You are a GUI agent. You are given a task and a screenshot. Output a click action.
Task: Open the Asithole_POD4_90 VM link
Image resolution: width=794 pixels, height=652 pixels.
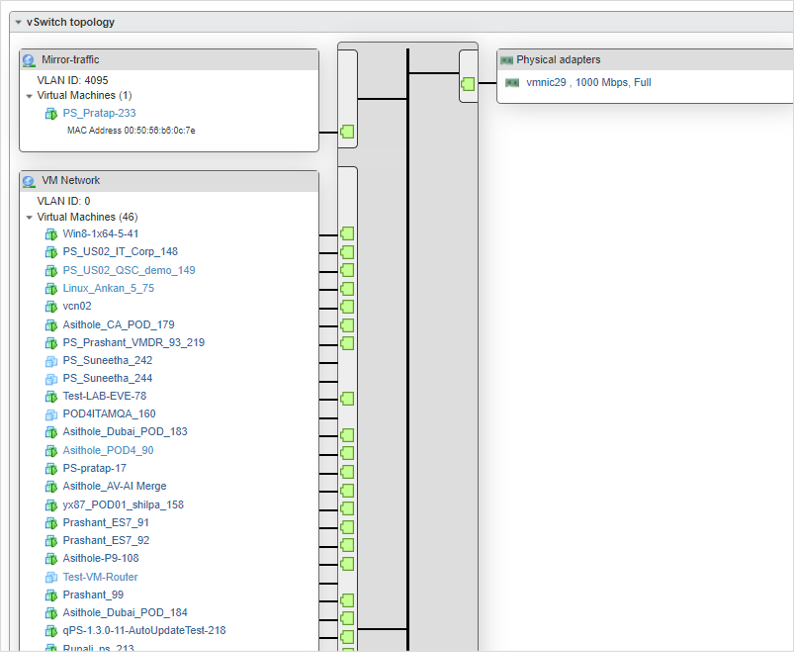[x=108, y=451]
